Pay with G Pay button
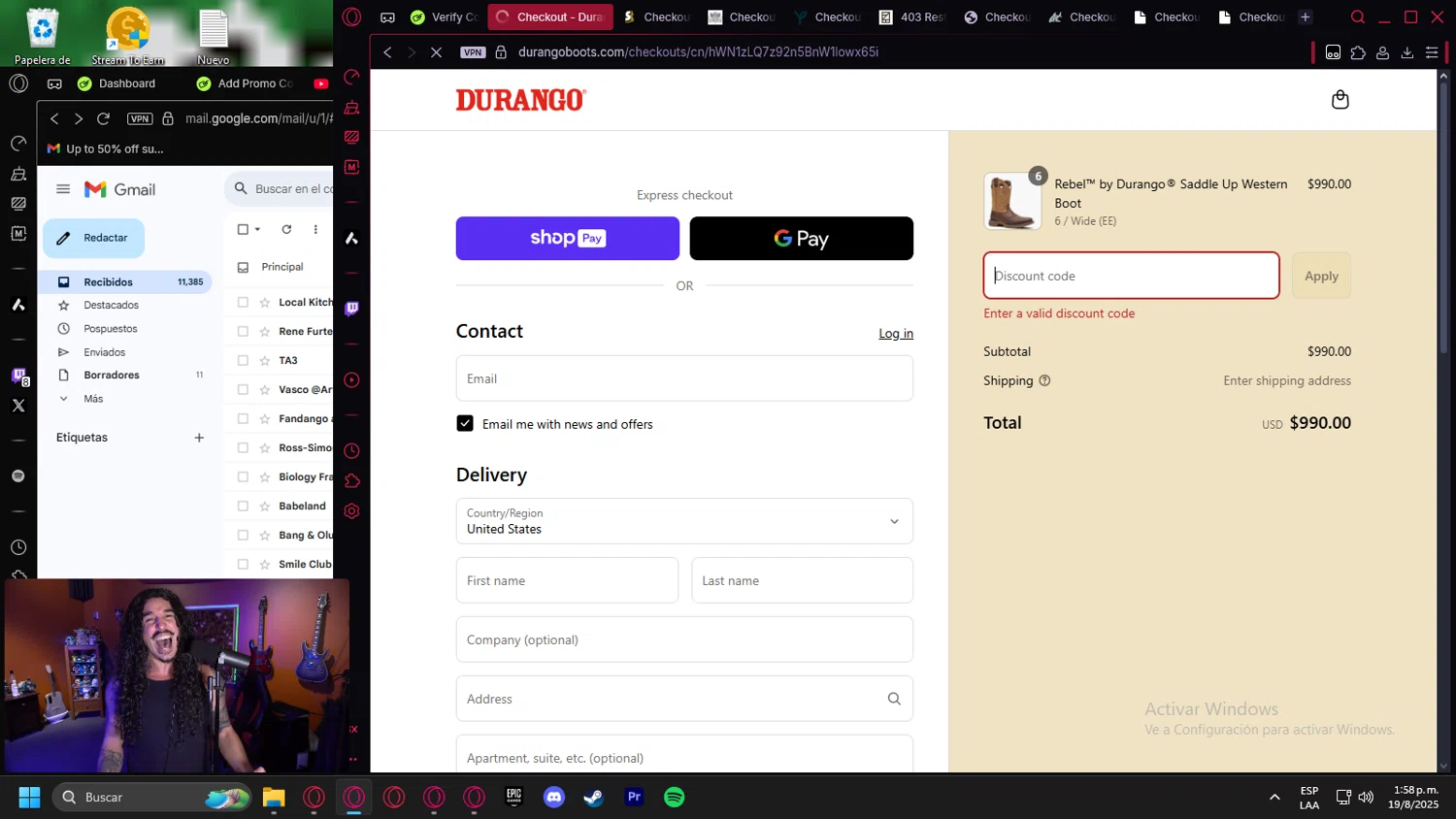The height and width of the screenshot is (819, 1456). tap(801, 238)
